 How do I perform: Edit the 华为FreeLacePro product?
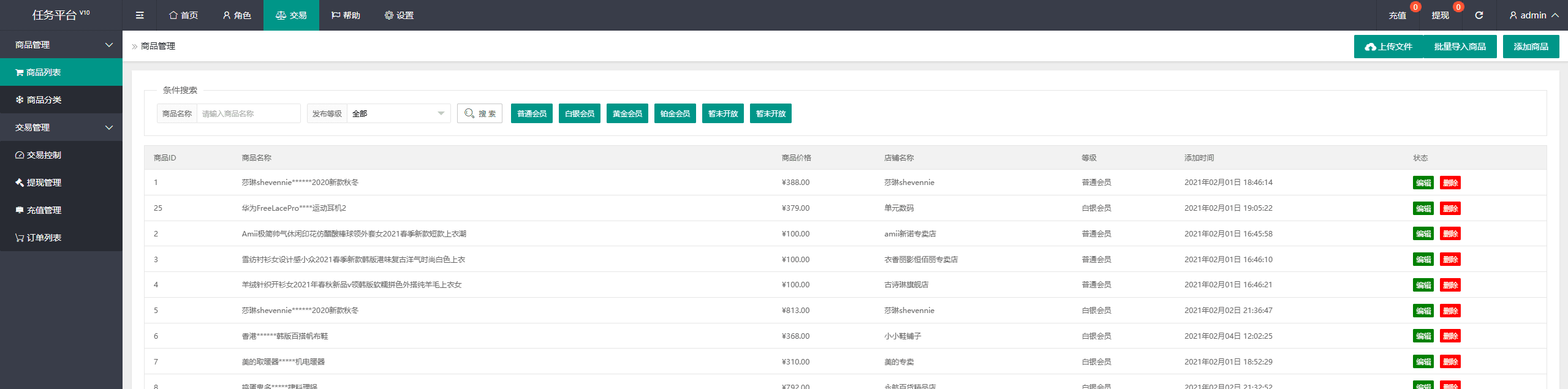(1423, 208)
